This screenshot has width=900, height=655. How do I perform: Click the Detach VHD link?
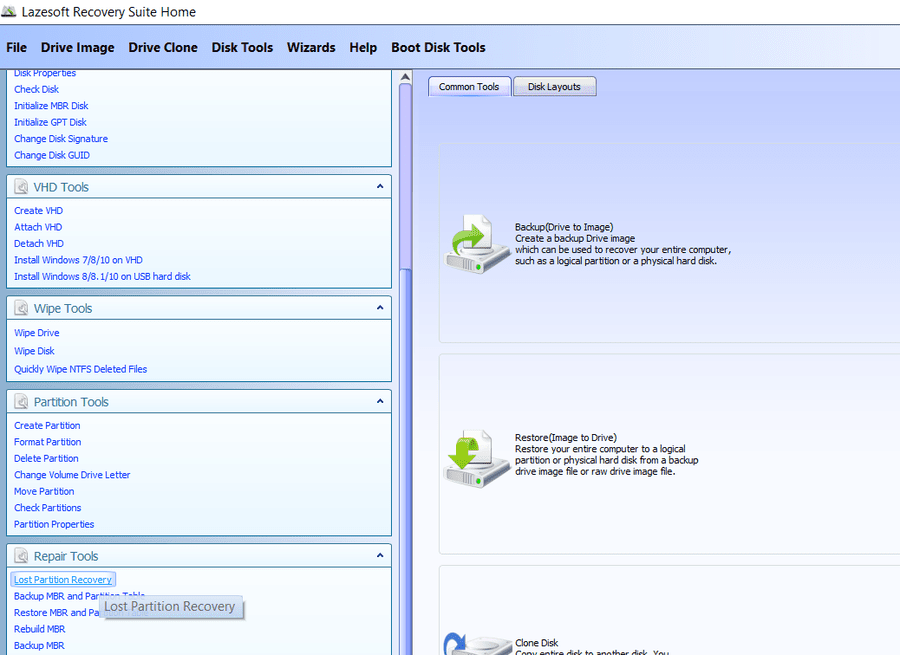click(39, 244)
